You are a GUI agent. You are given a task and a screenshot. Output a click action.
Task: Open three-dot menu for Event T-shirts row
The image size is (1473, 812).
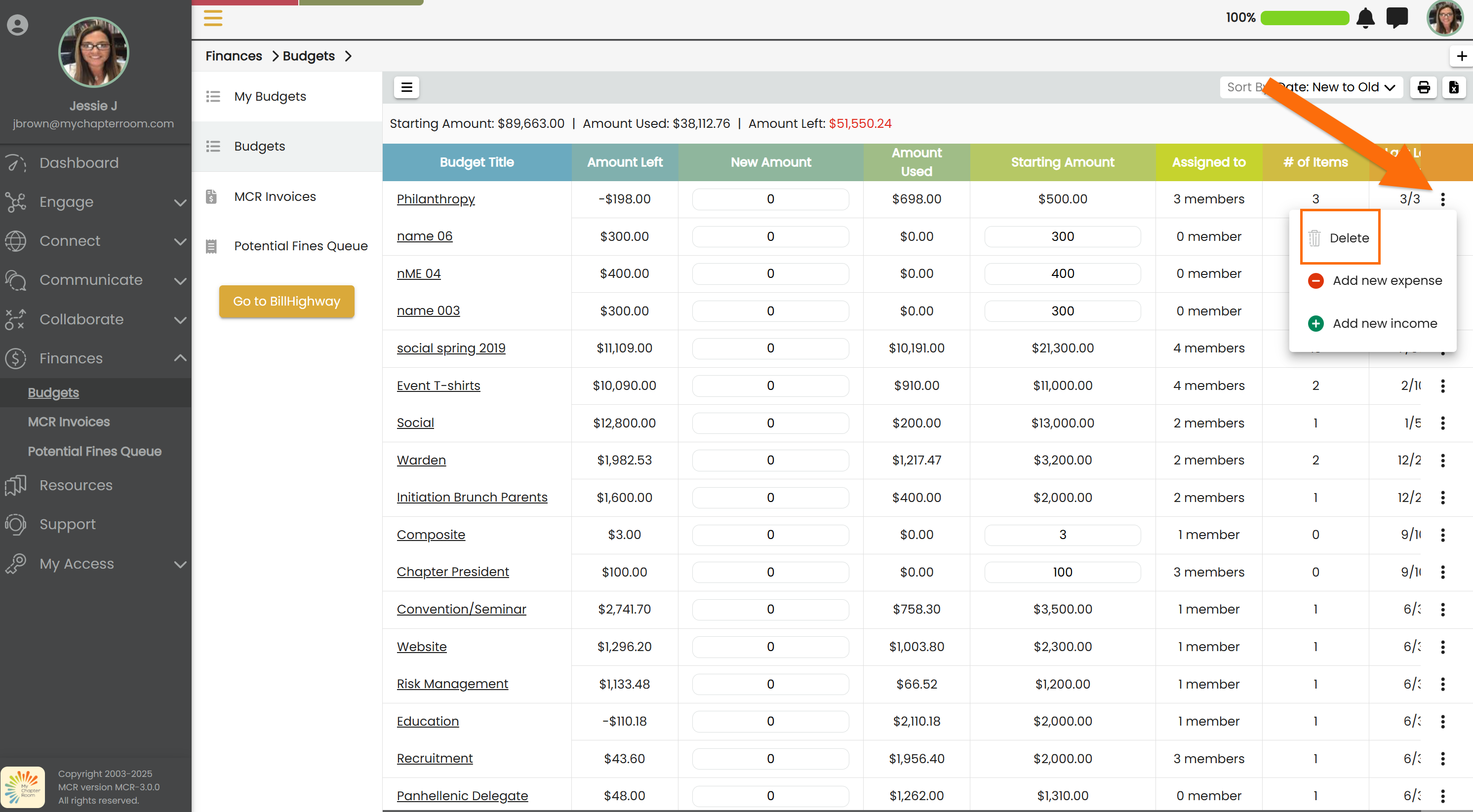(1442, 386)
